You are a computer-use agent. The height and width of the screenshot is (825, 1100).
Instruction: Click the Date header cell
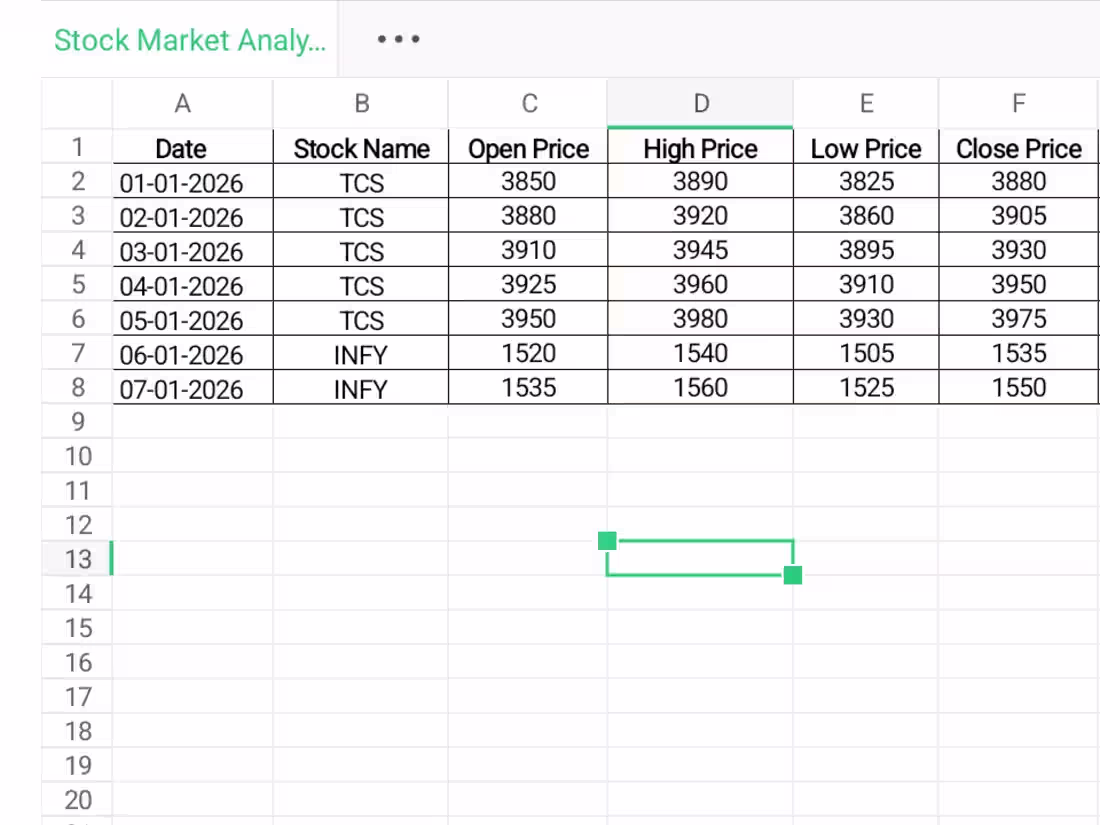[x=181, y=148]
